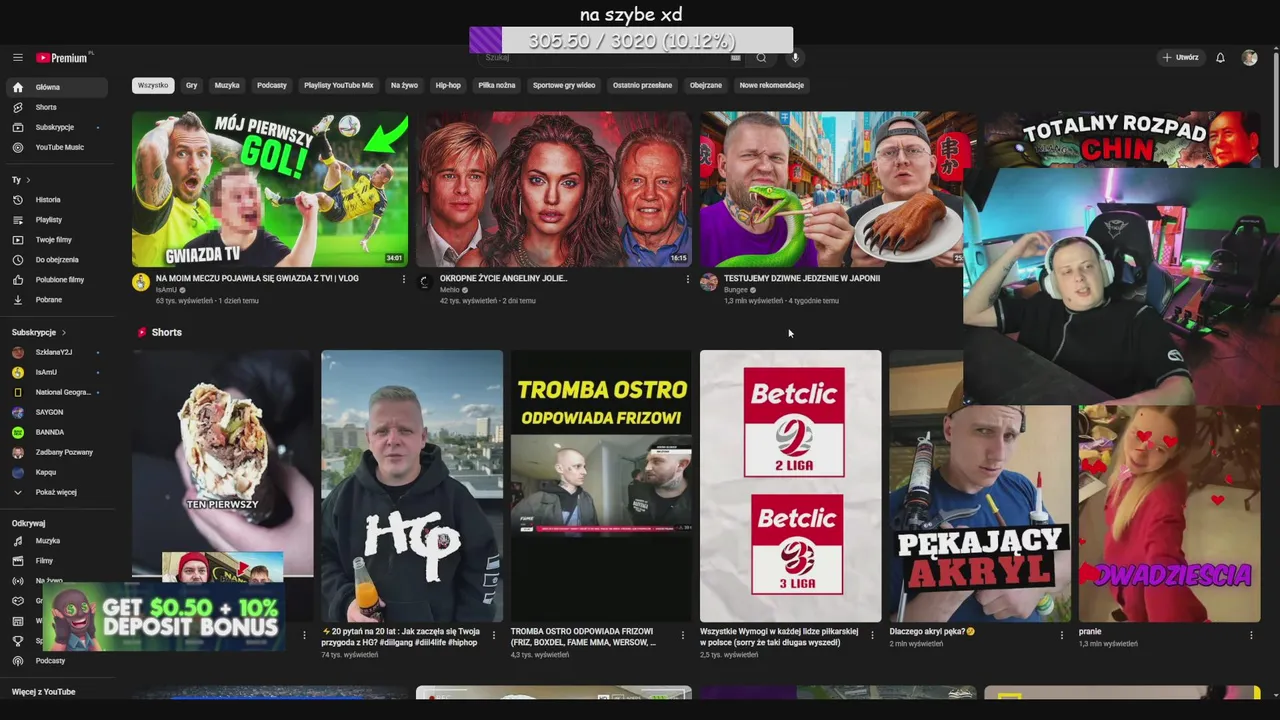Open the MÓJ PIERWSZY GOL video thumbnail

(x=270, y=189)
